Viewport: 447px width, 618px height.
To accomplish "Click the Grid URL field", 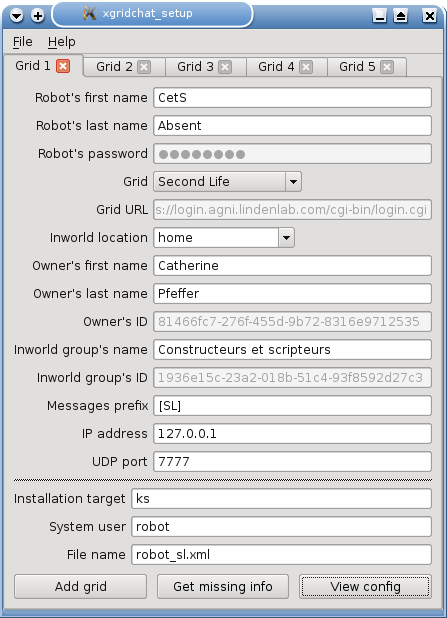I will pyautogui.click(x=292, y=210).
